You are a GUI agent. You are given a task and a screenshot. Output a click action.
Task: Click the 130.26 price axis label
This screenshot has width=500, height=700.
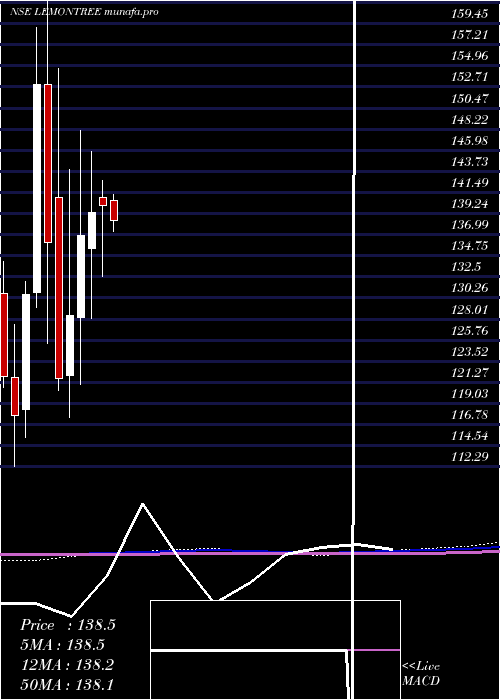point(470,288)
